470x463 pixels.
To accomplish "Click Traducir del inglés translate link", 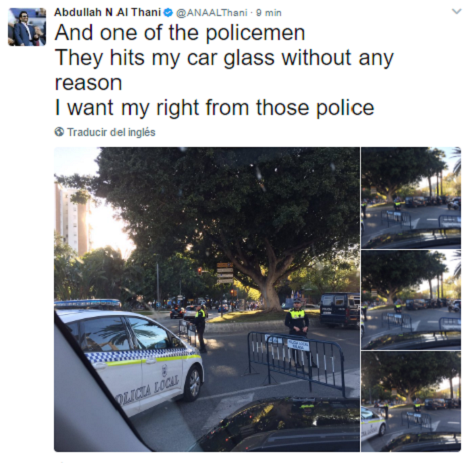I will coord(111,132).
